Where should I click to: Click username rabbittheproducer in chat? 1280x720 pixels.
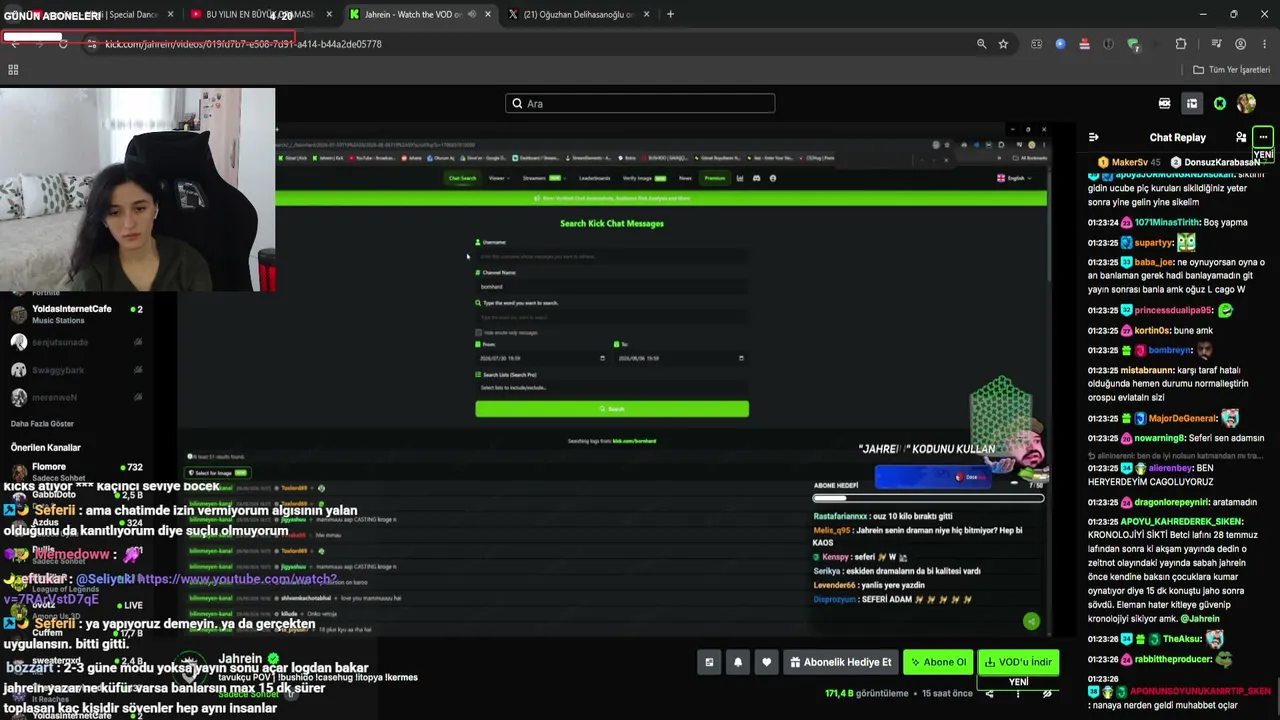[1172, 659]
